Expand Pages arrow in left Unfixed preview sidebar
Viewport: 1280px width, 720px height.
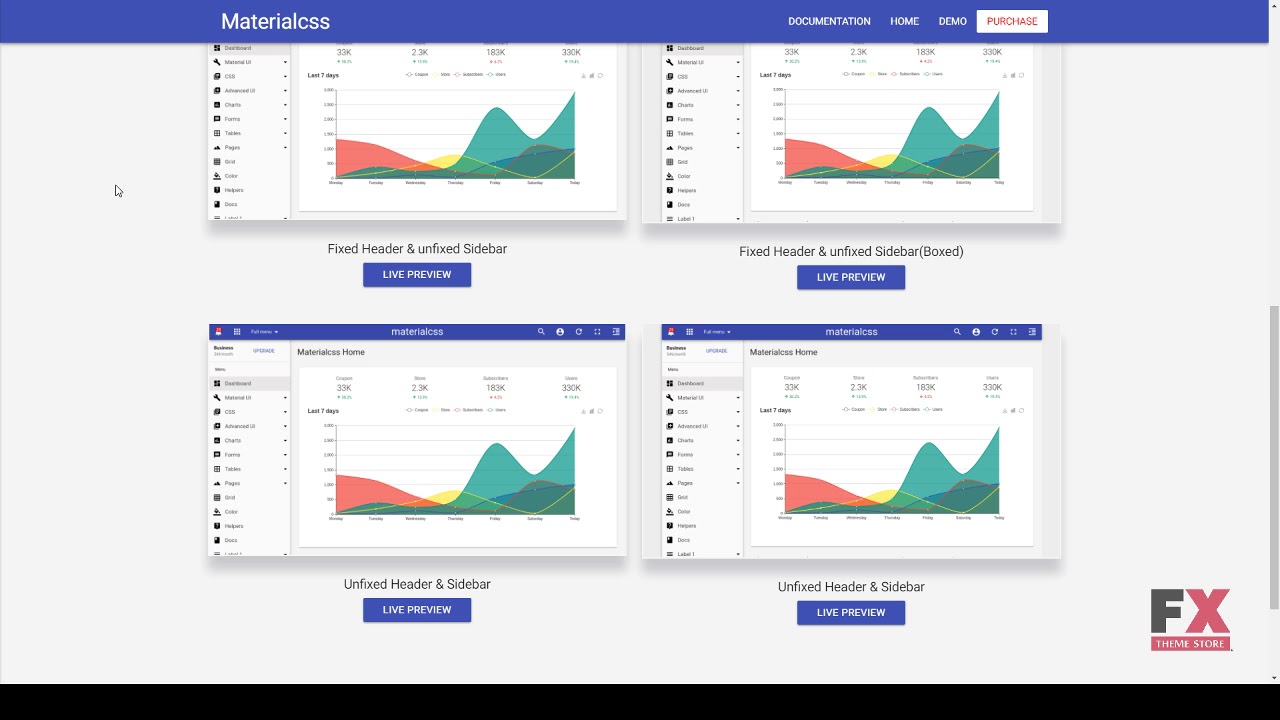(285, 483)
